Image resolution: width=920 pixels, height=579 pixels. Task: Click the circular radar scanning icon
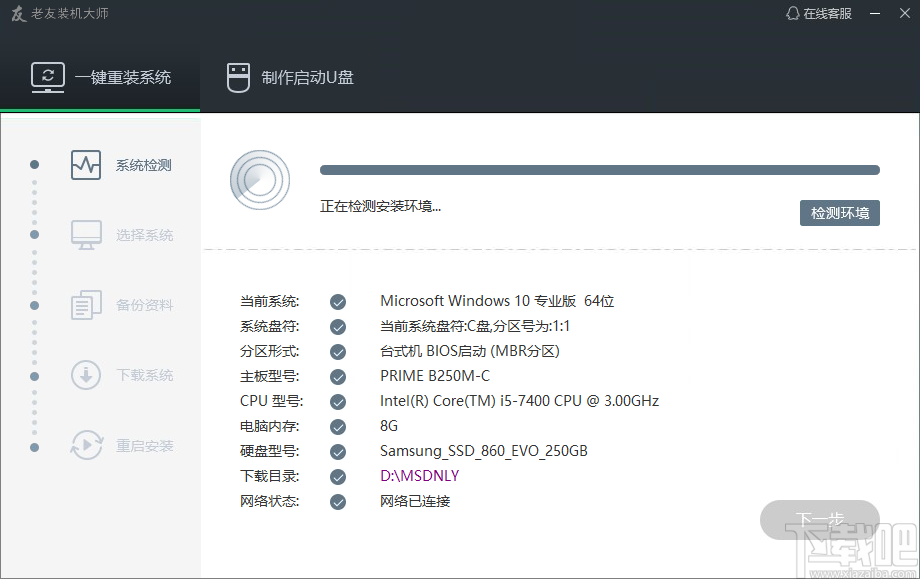[260, 180]
